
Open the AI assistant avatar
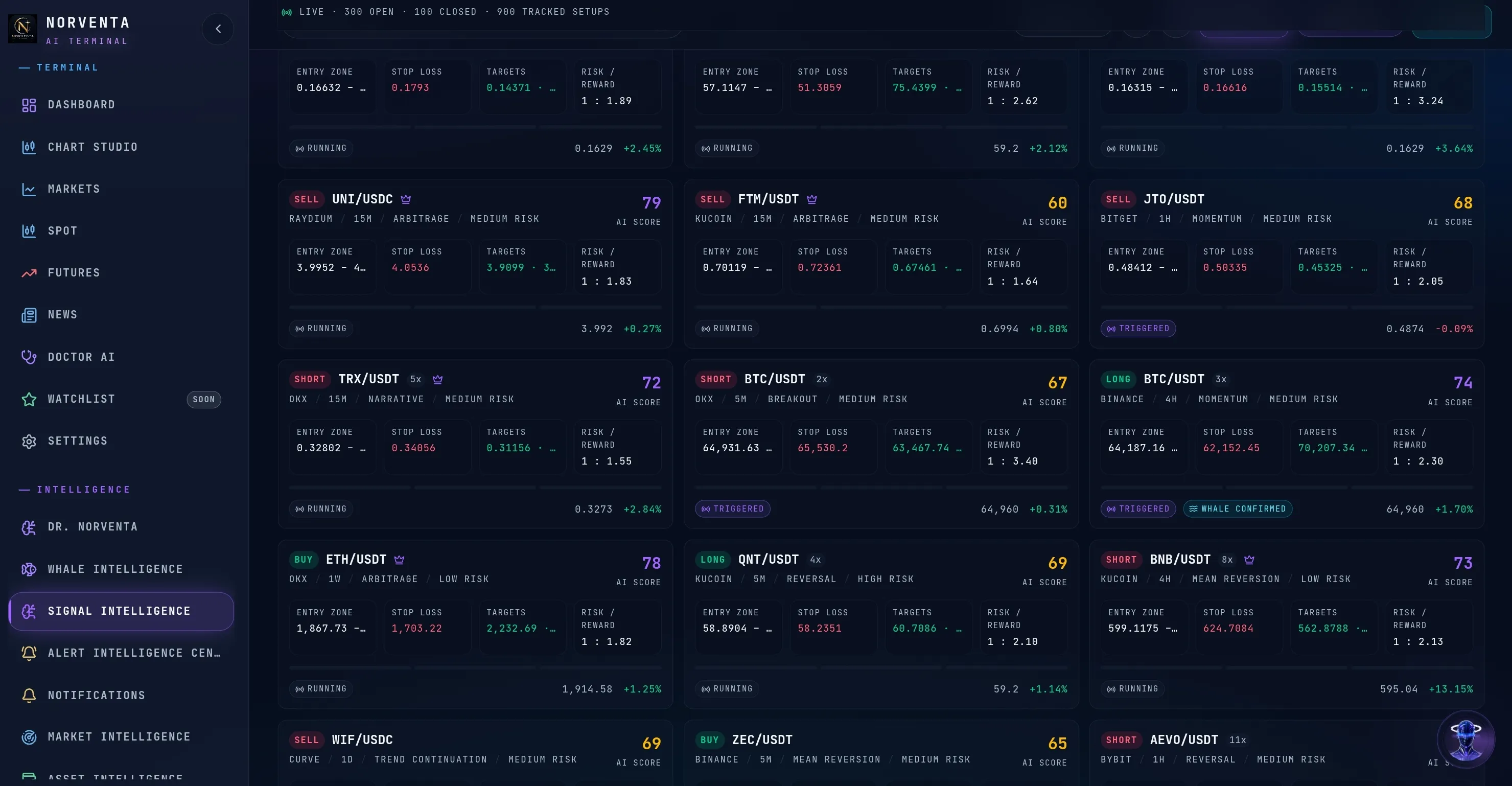(x=1466, y=739)
